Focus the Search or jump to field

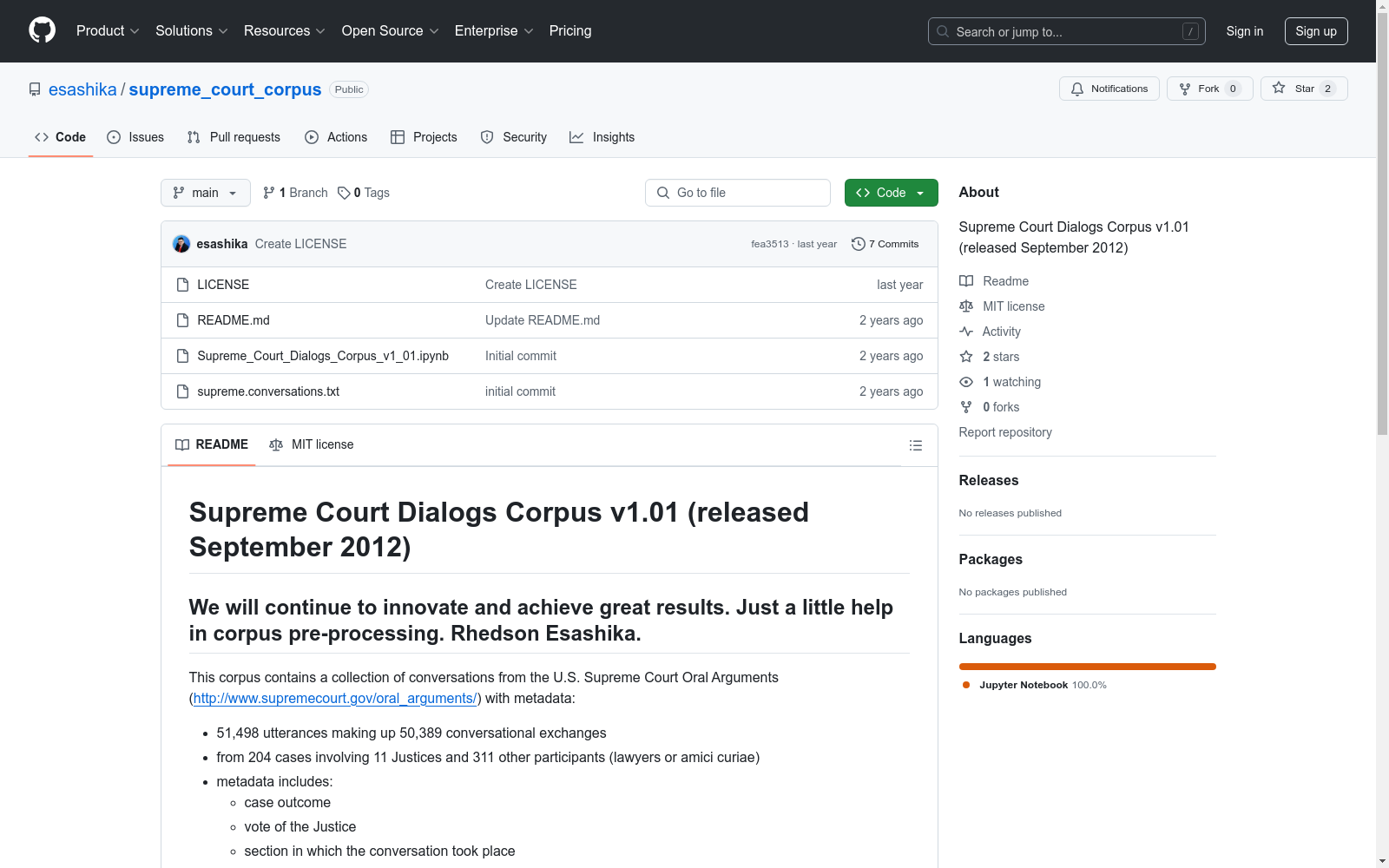pos(1066,31)
